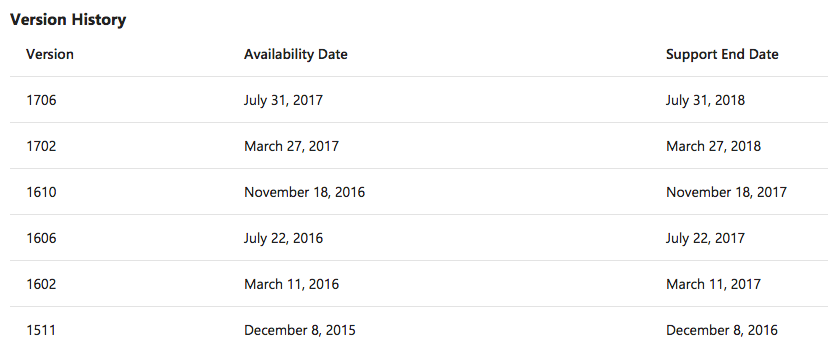Screen dimensions: 828x361
Task: Select version 1702 cell
Action: click(41, 146)
